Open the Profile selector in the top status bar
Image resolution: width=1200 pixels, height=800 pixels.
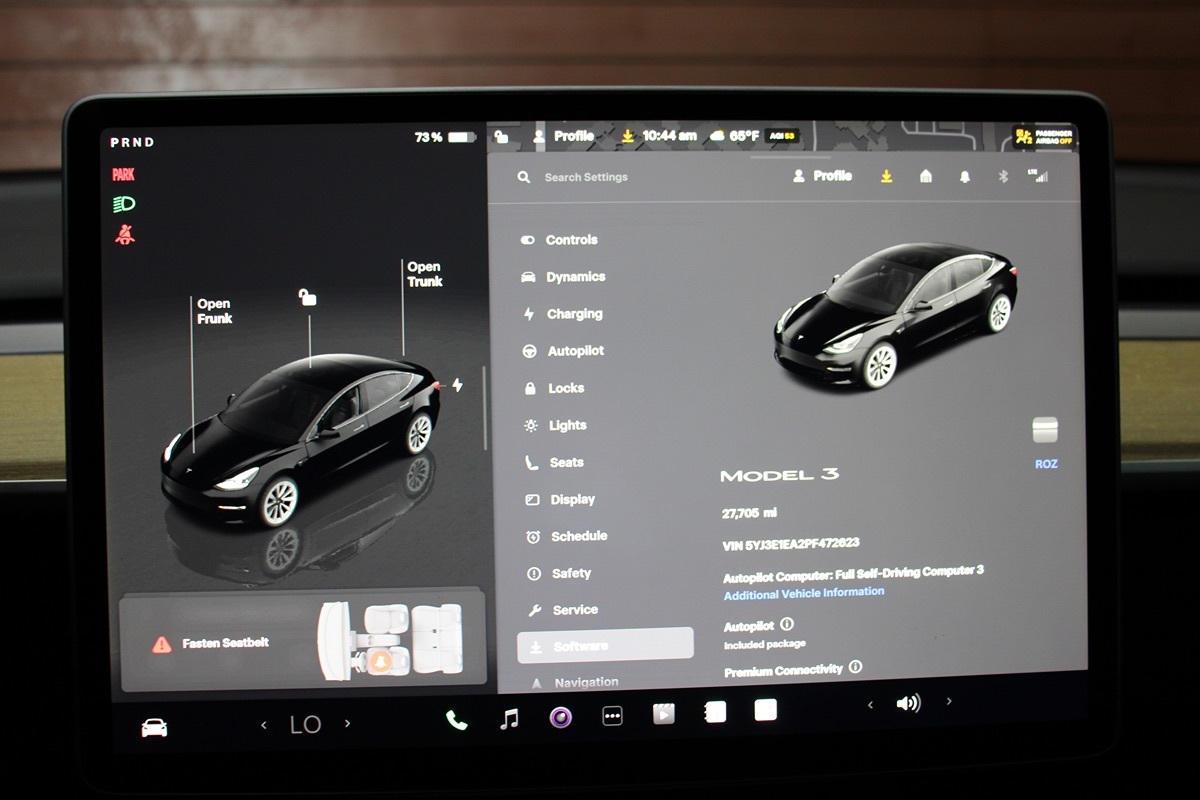click(564, 136)
